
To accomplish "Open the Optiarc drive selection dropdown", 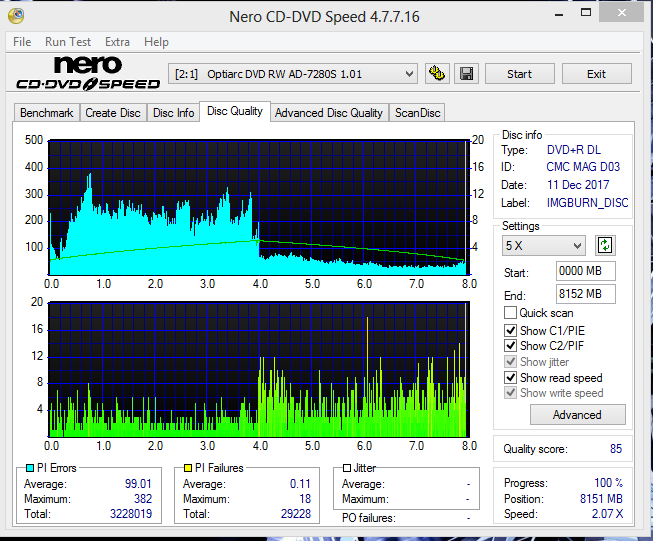I will tap(293, 74).
